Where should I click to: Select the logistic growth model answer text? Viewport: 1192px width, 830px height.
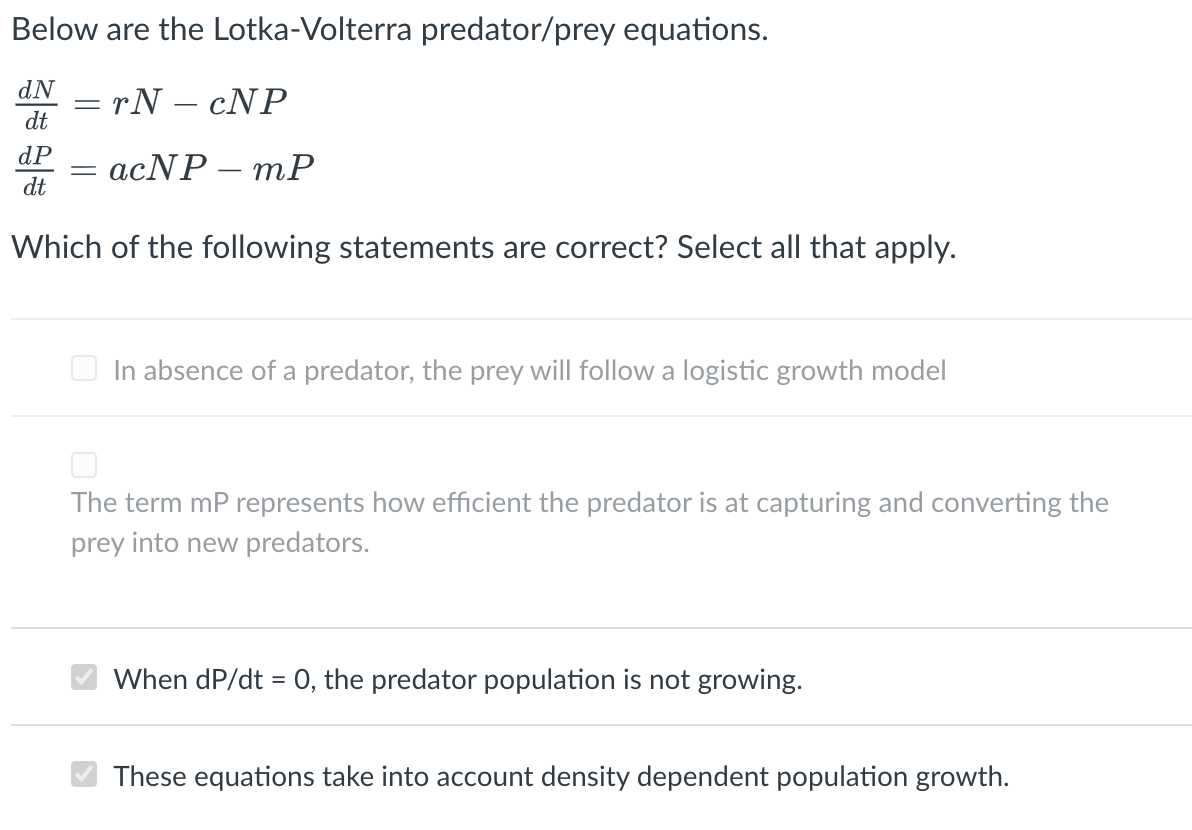(x=530, y=370)
